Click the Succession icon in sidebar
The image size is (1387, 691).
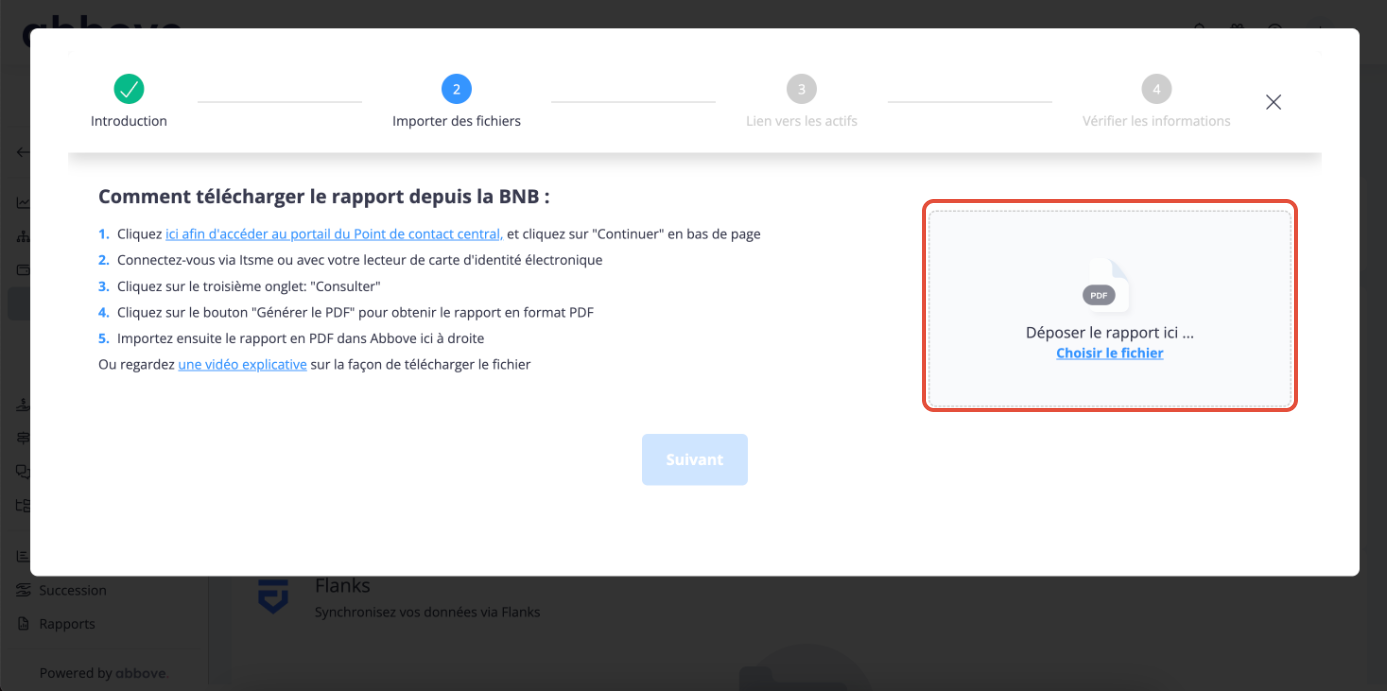(23, 590)
